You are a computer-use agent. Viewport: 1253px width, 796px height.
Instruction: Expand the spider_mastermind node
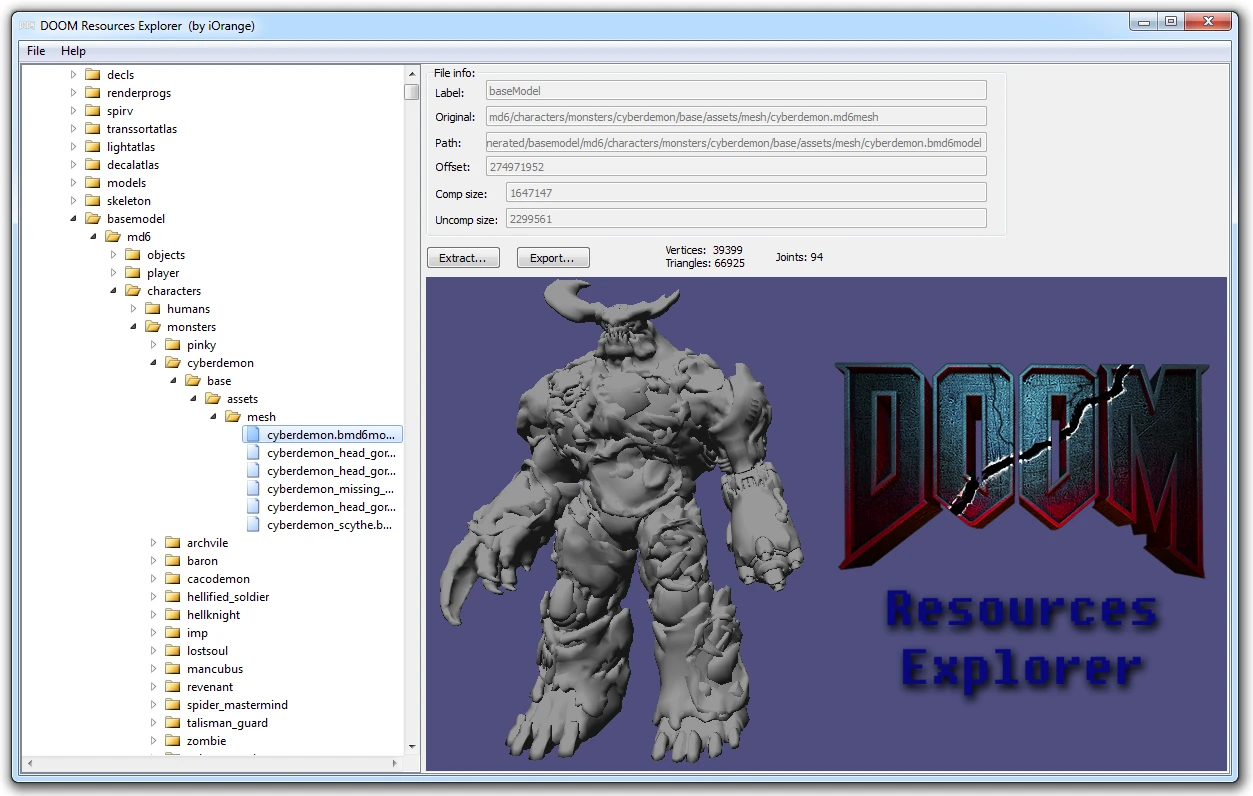tap(152, 704)
